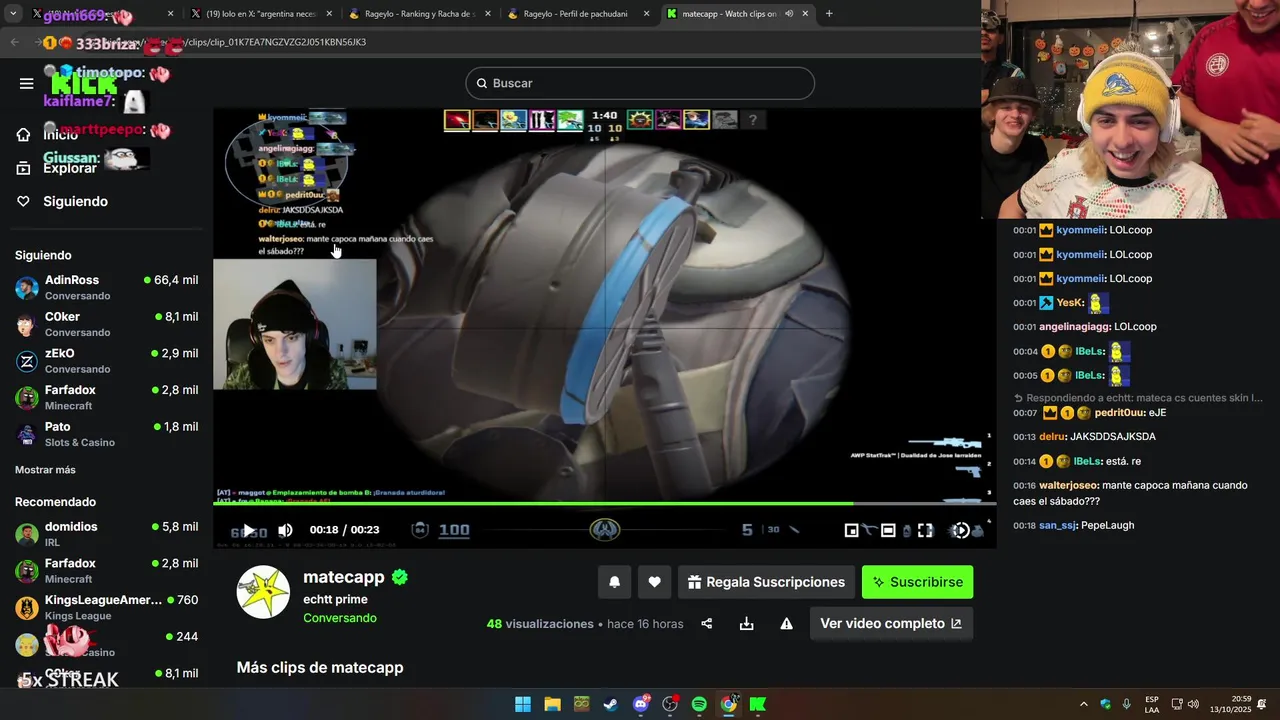Open OBS Studio from the taskbar

(x=670, y=704)
